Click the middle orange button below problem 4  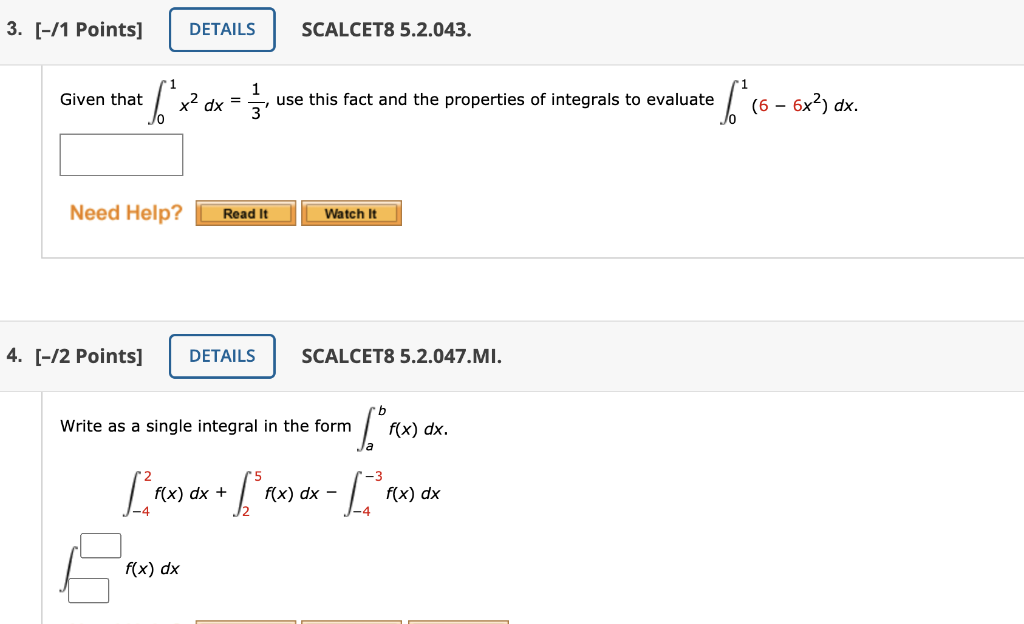tap(351, 621)
